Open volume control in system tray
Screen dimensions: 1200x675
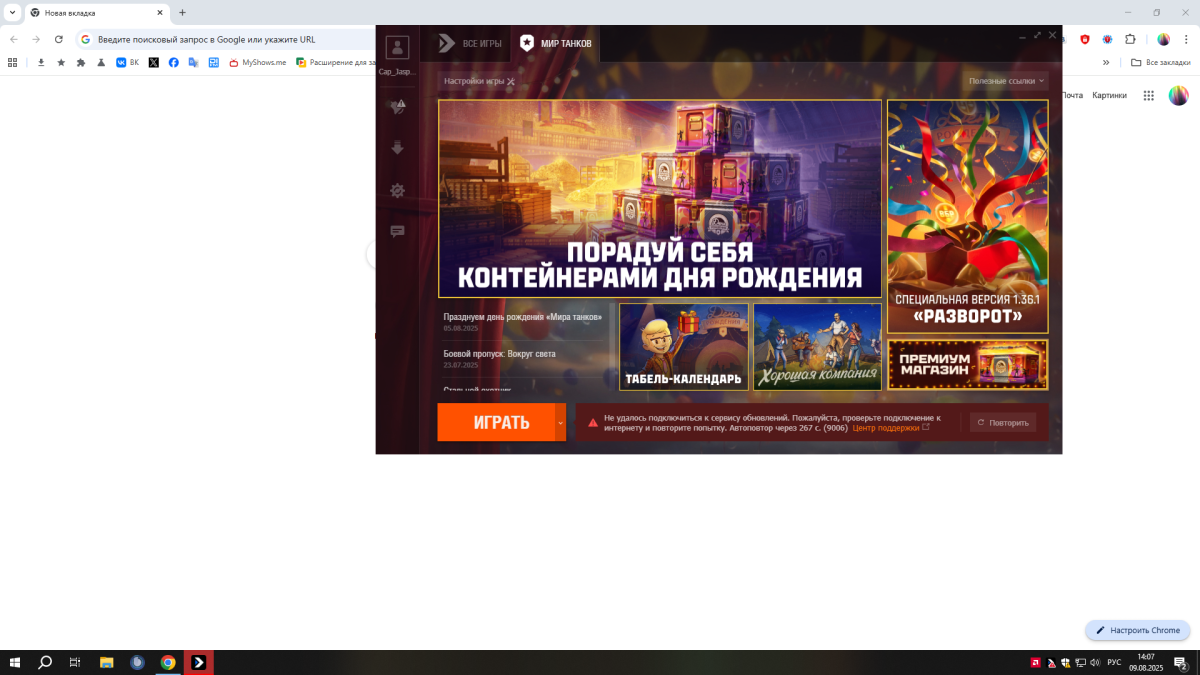tap(1095, 662)
